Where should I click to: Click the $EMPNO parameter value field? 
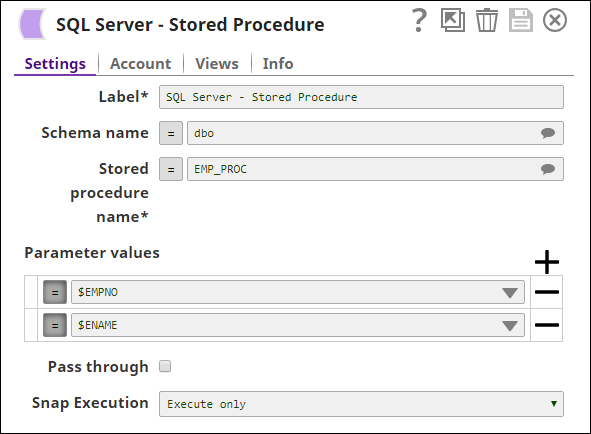[298, 292]
